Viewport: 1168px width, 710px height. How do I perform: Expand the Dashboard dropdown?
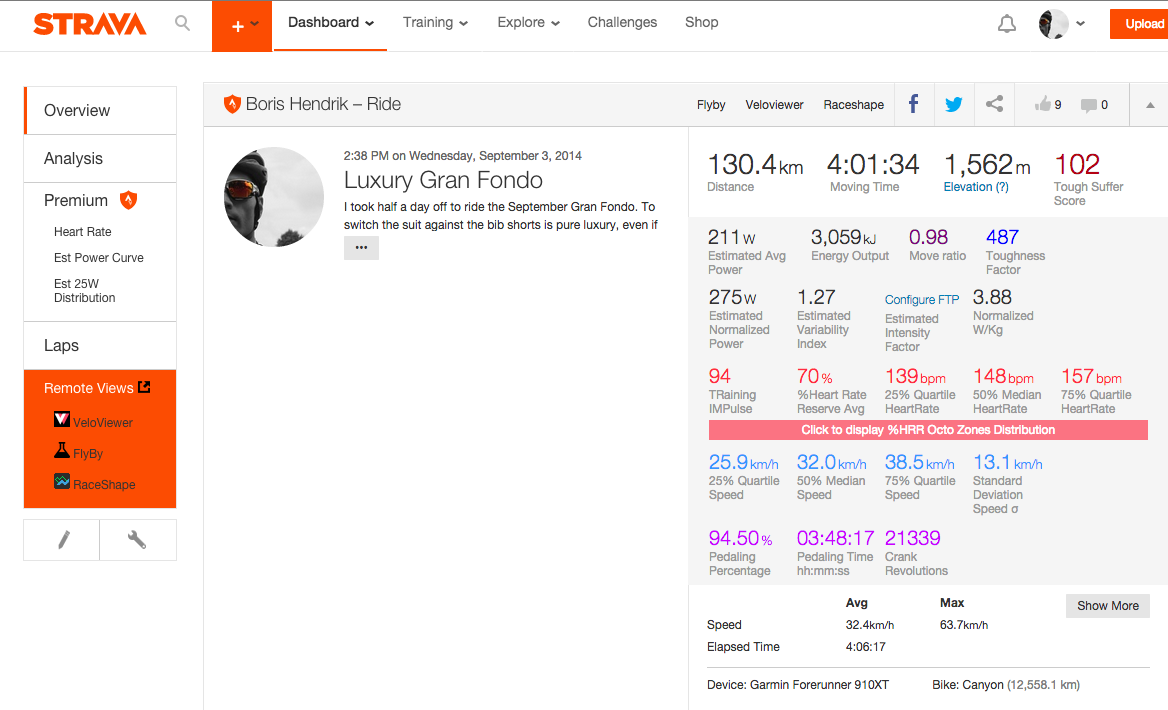(330, 22)
